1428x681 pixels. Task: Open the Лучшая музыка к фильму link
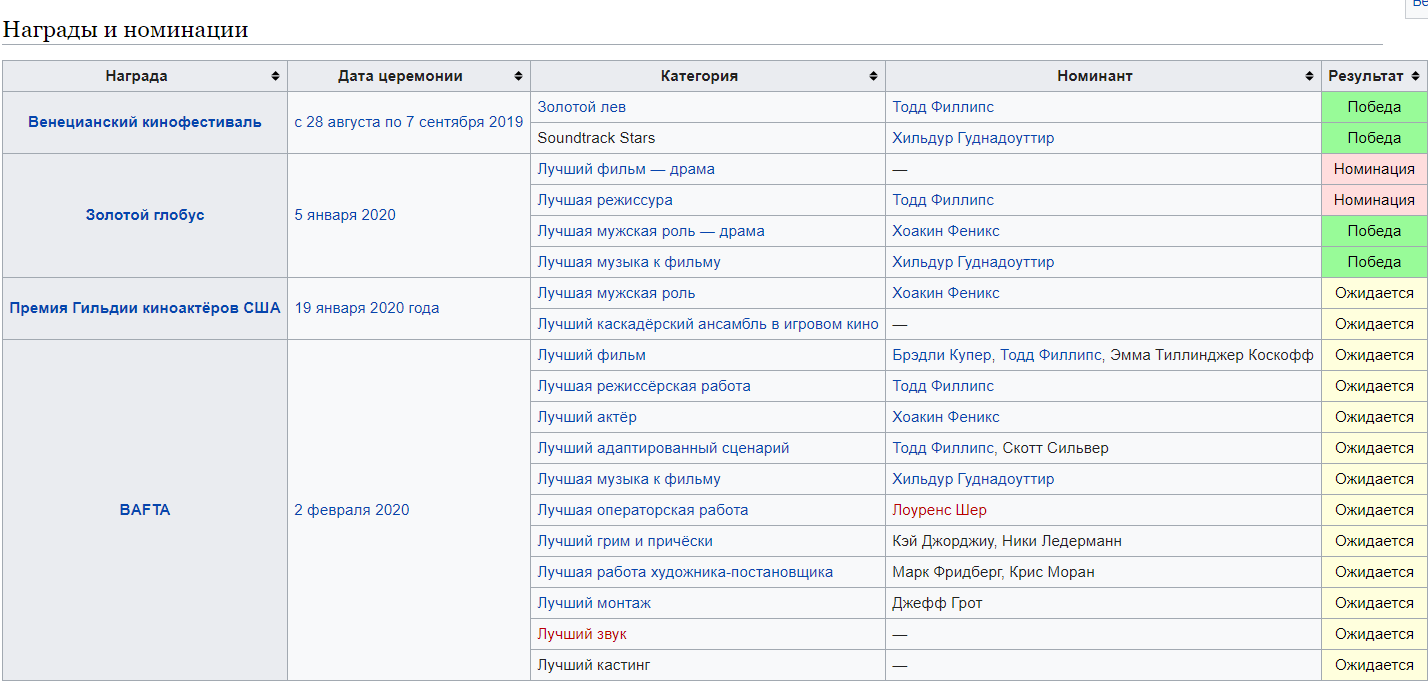[630, 262]
